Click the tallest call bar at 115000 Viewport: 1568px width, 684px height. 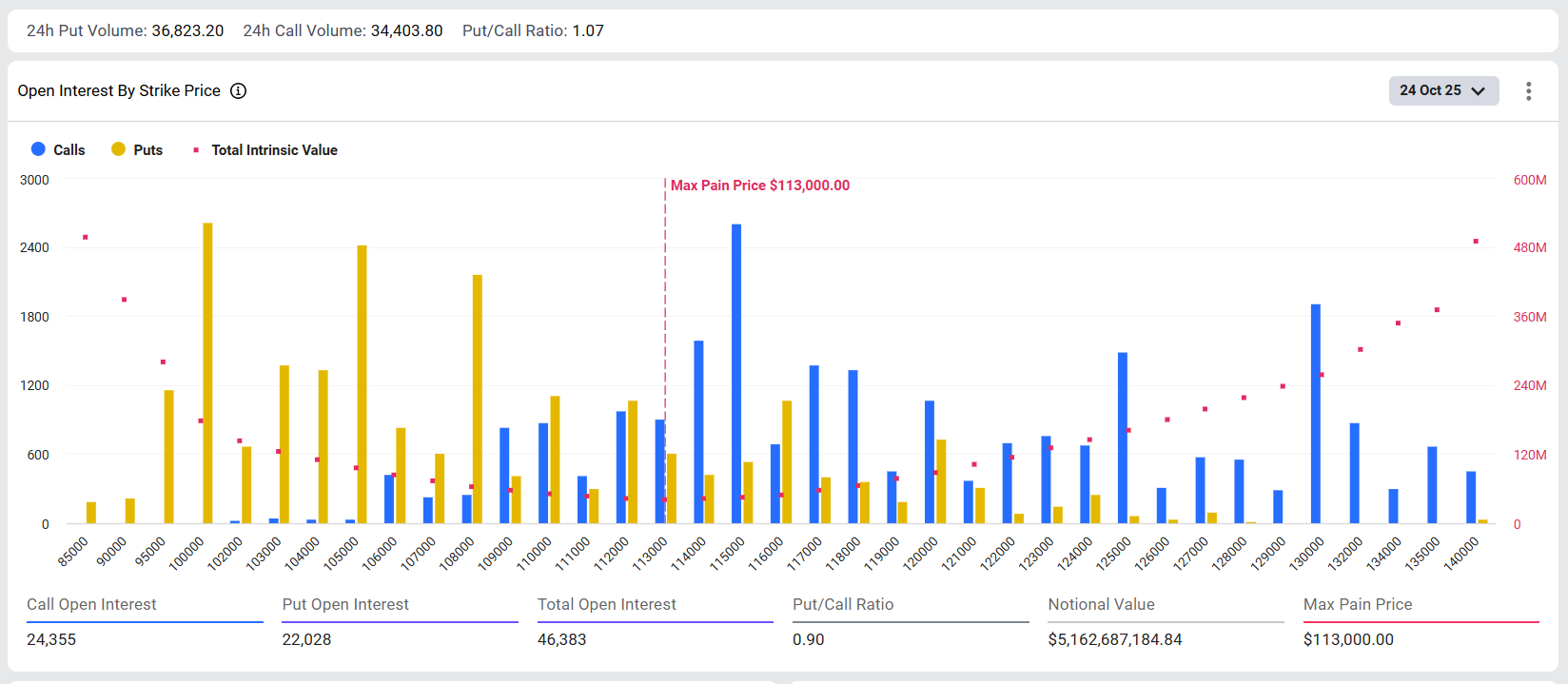(736, 373)
